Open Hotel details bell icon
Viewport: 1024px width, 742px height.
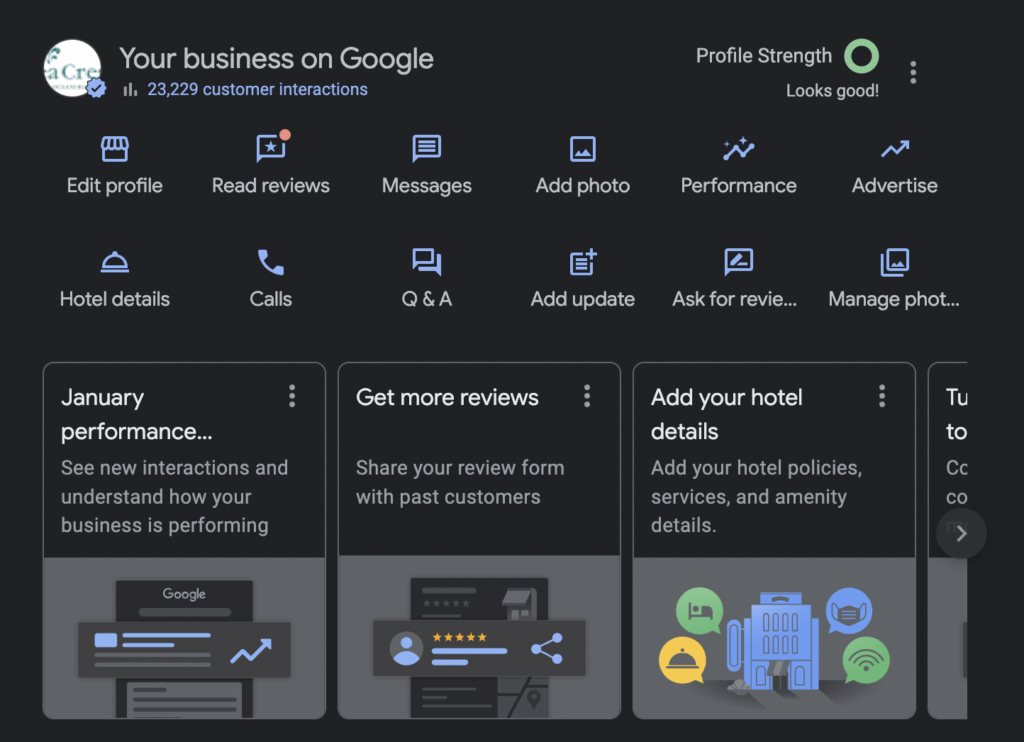[114, 262]
